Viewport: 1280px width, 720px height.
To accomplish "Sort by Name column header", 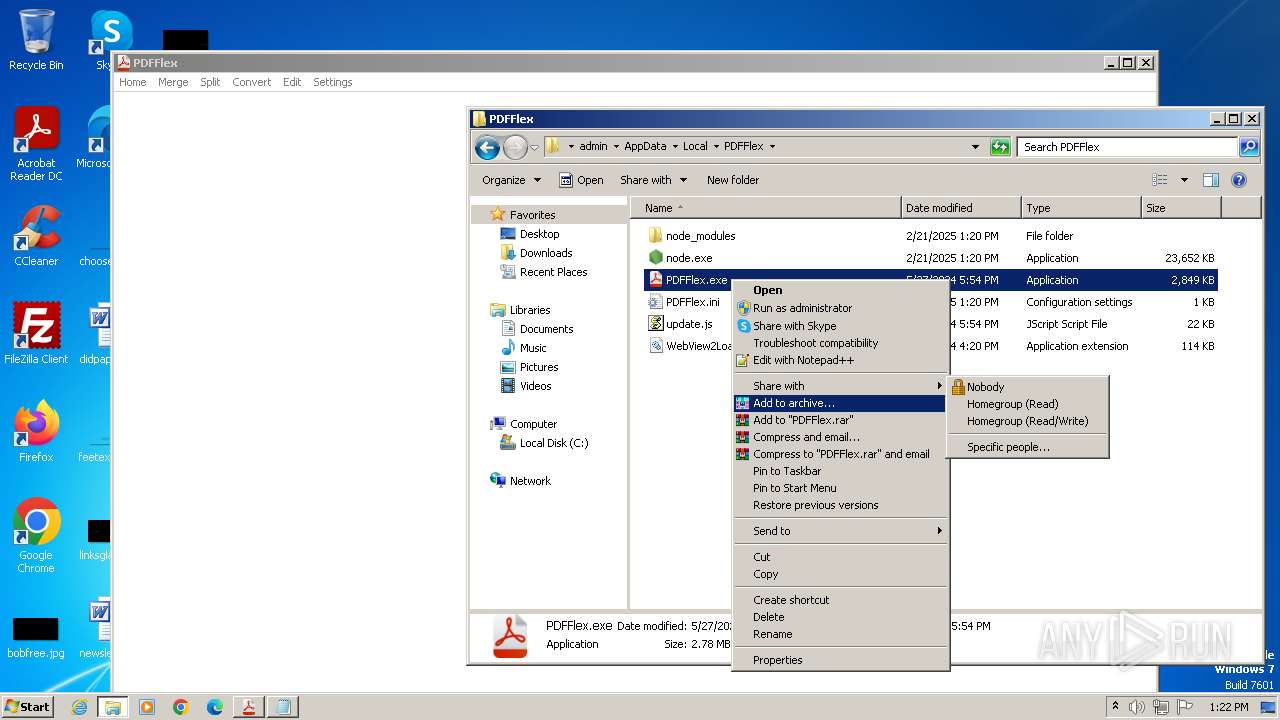I will [766, 208].
